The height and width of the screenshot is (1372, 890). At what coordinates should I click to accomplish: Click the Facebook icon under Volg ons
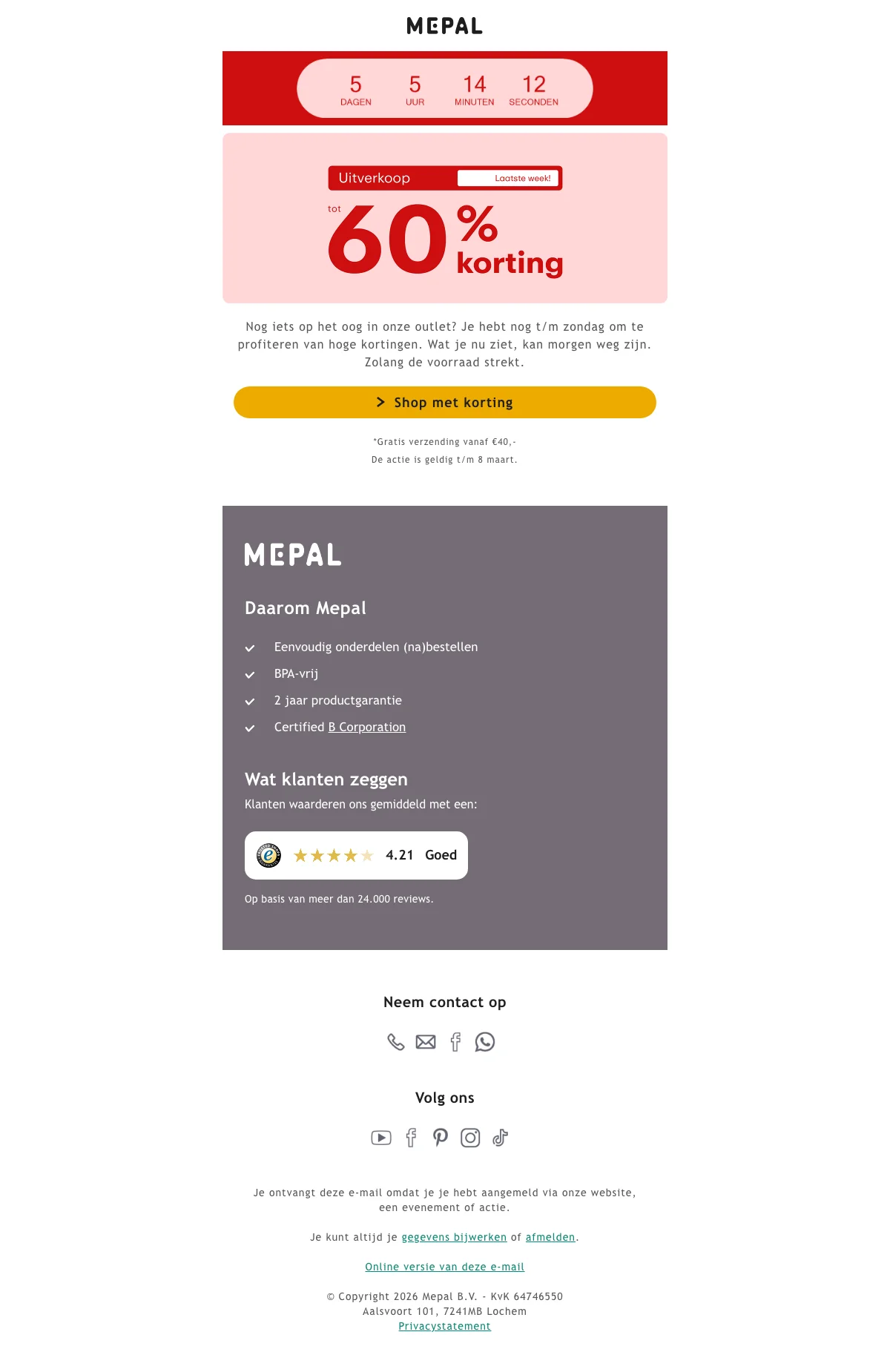point(411,1138)
